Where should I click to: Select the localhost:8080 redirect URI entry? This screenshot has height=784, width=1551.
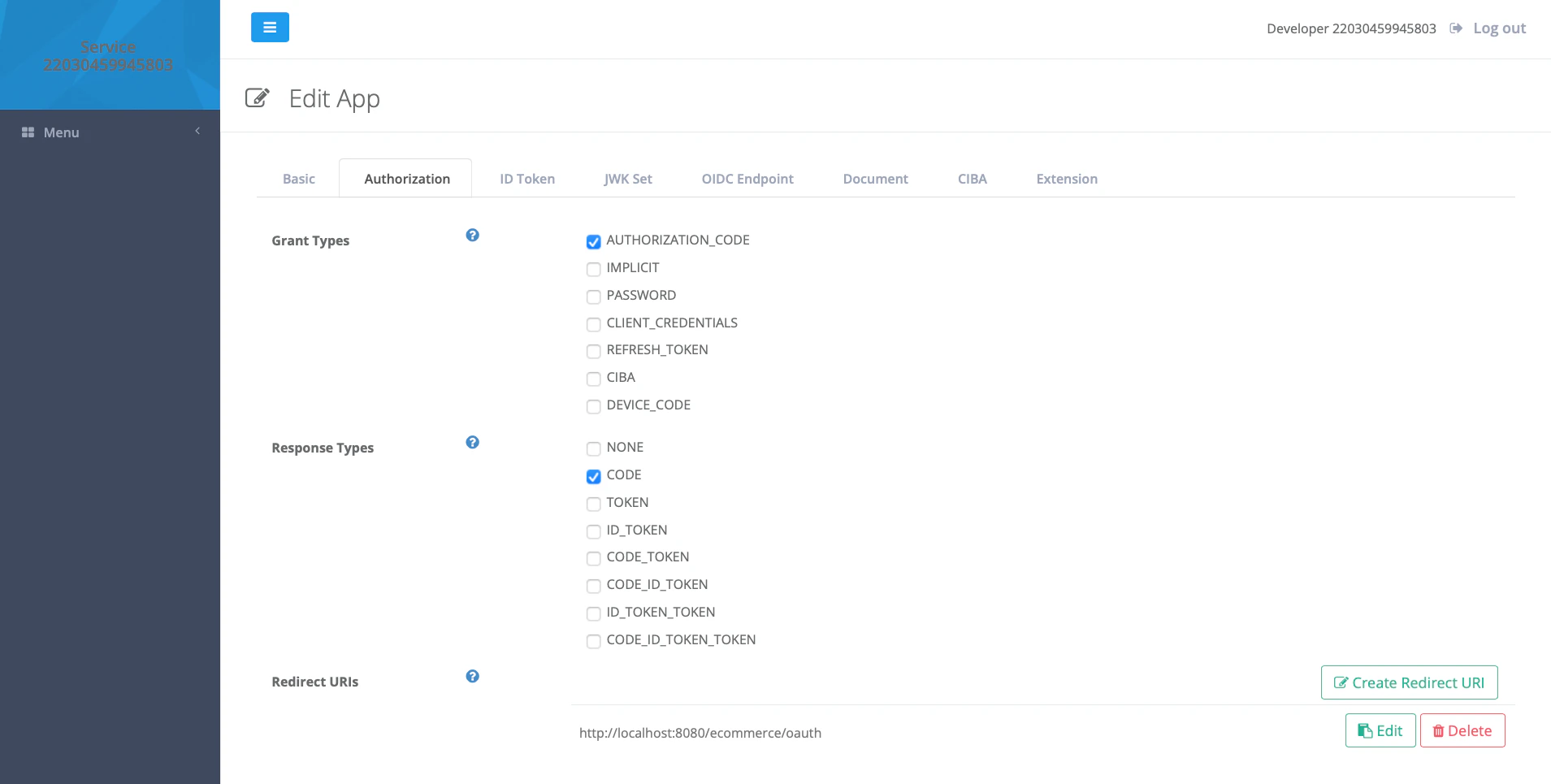[x=700, y=732]
